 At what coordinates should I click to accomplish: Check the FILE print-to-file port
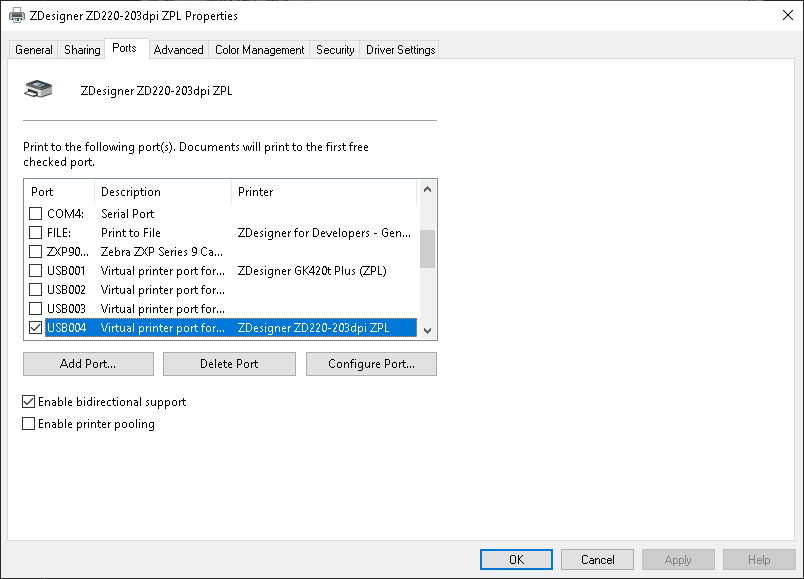coord(34,233)
